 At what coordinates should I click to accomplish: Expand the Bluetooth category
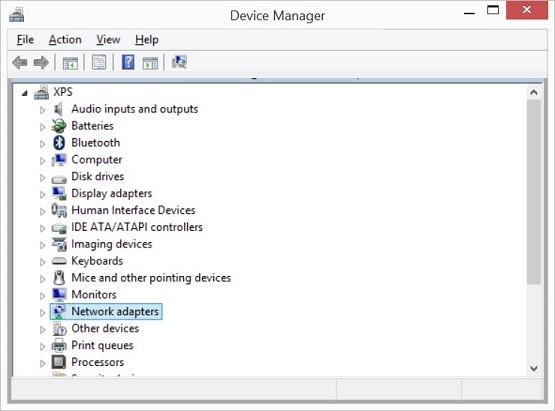pos(42,144)
